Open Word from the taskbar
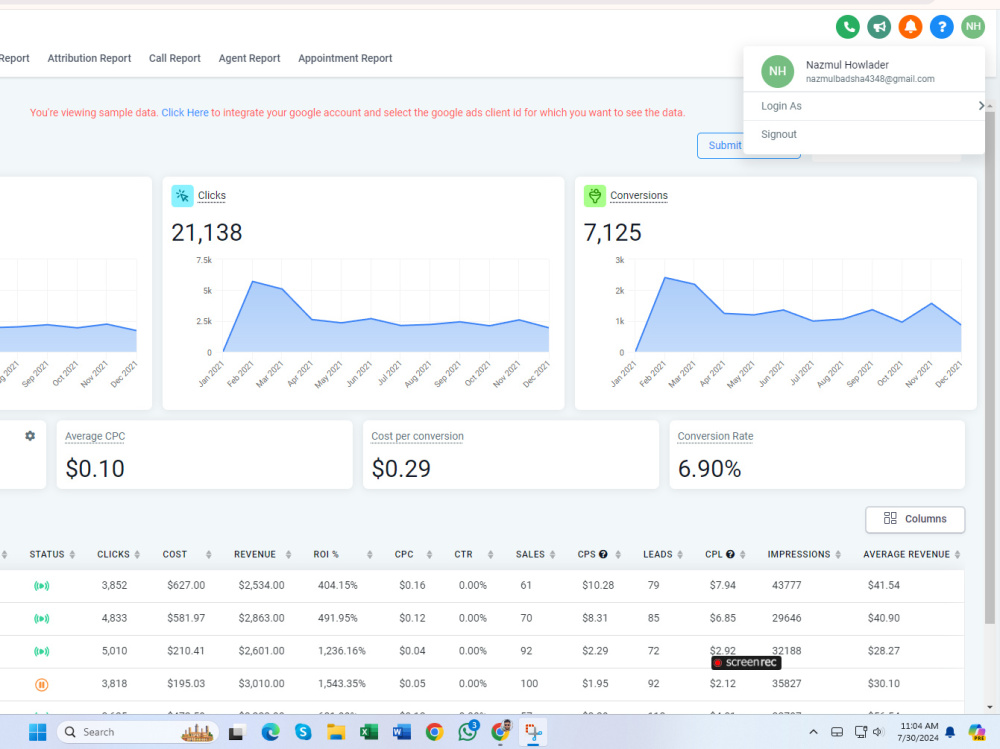The width and height of the screenshot is (1000, 749). [402, 732]
